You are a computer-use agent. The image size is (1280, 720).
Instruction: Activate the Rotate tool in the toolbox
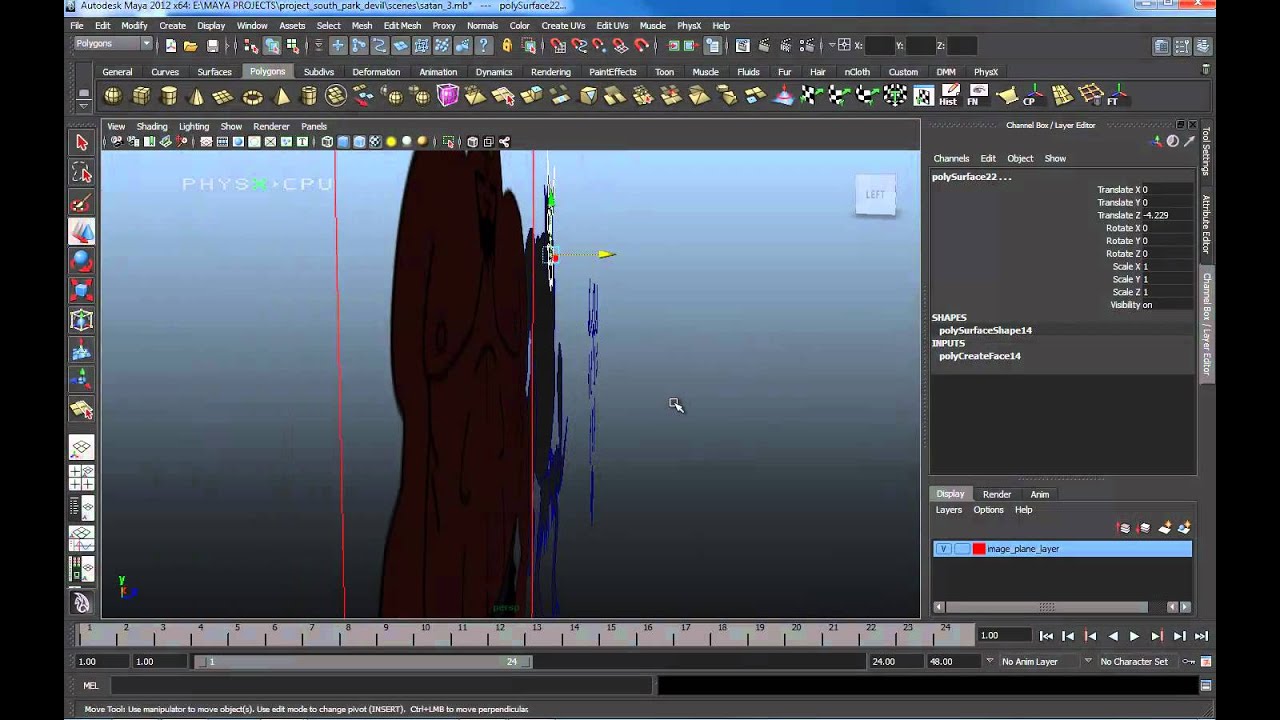coord(82,261)
